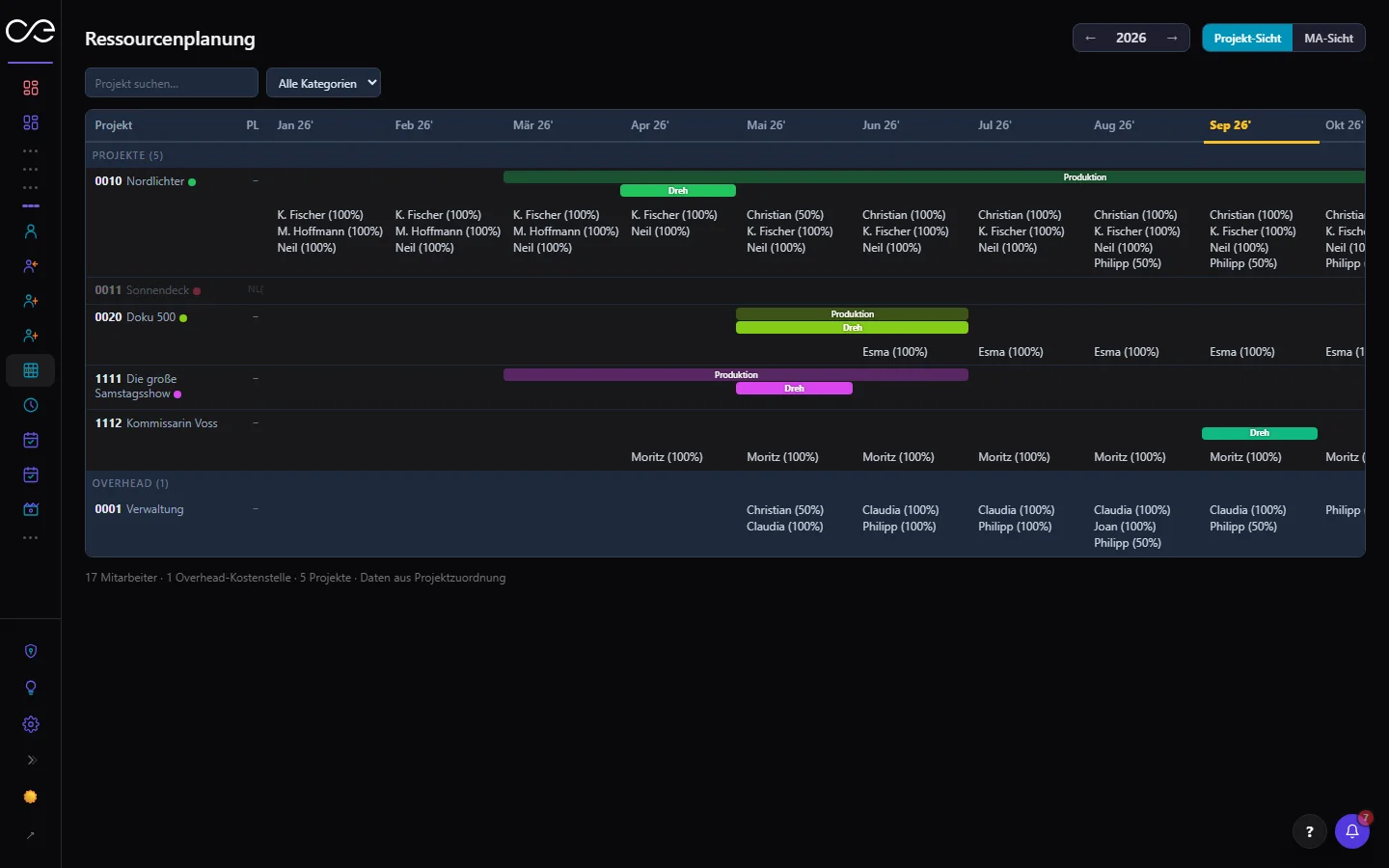Click the magenta Dreh bar of Samstagsshow
Viewport: 1389px width, 868px height.
(794, 389)
